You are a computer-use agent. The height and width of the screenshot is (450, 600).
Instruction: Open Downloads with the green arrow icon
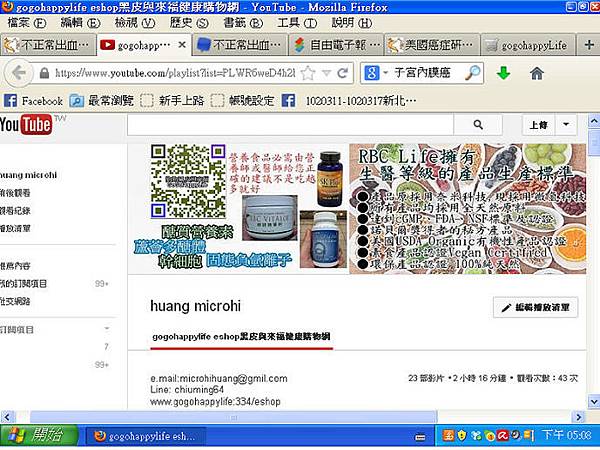coord(503,73)
